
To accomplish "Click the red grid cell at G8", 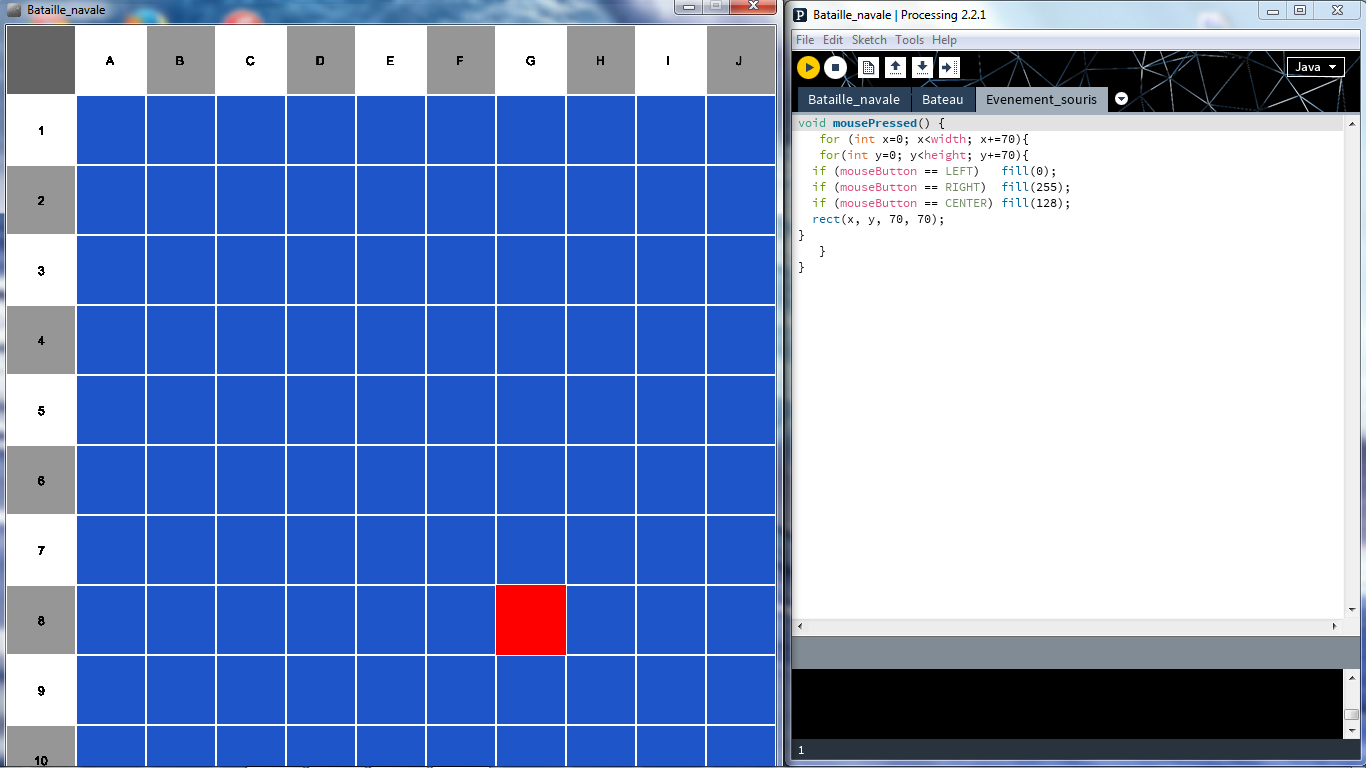I will [x=530, y=620].
